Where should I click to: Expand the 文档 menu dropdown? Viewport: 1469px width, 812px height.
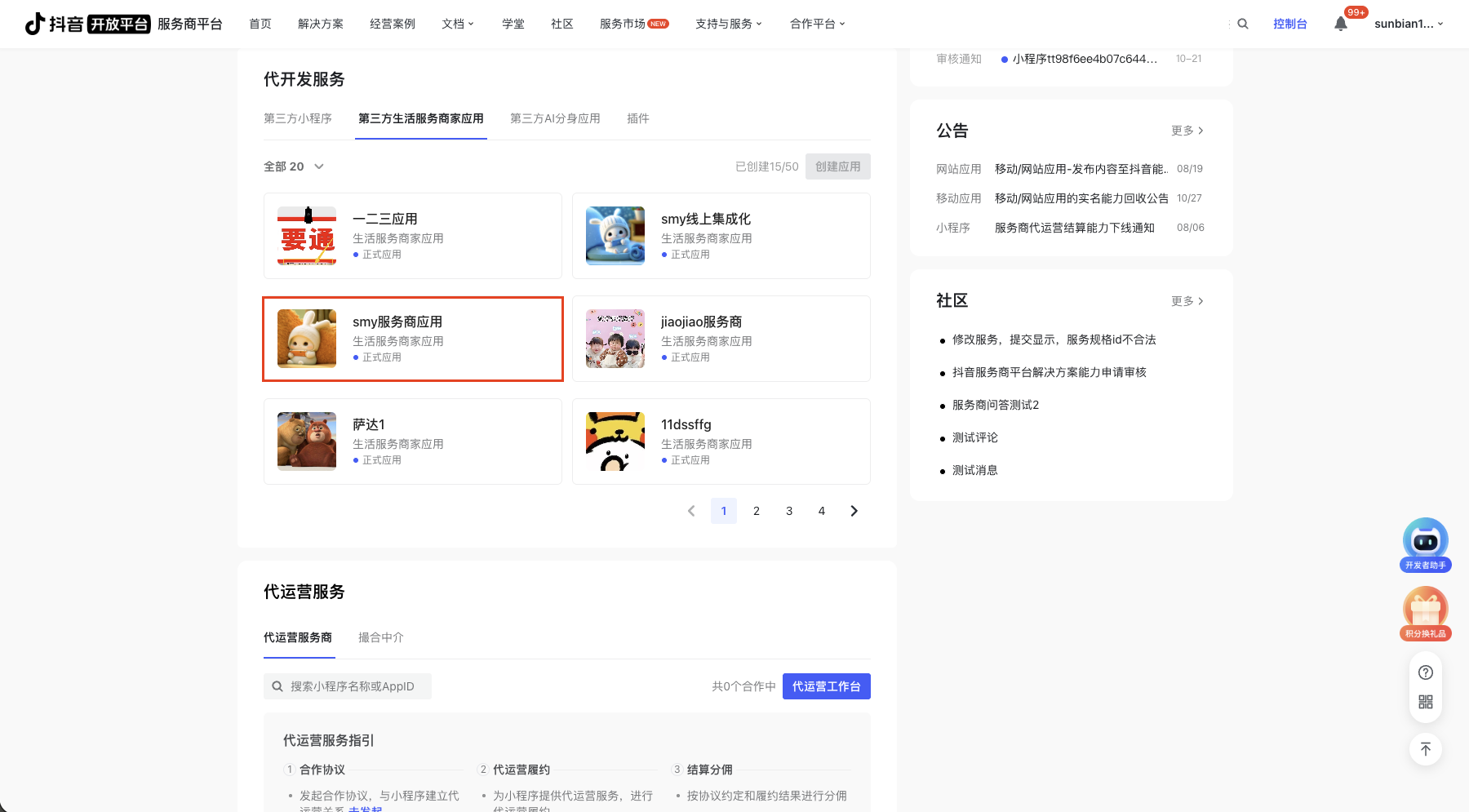point(457,24)
